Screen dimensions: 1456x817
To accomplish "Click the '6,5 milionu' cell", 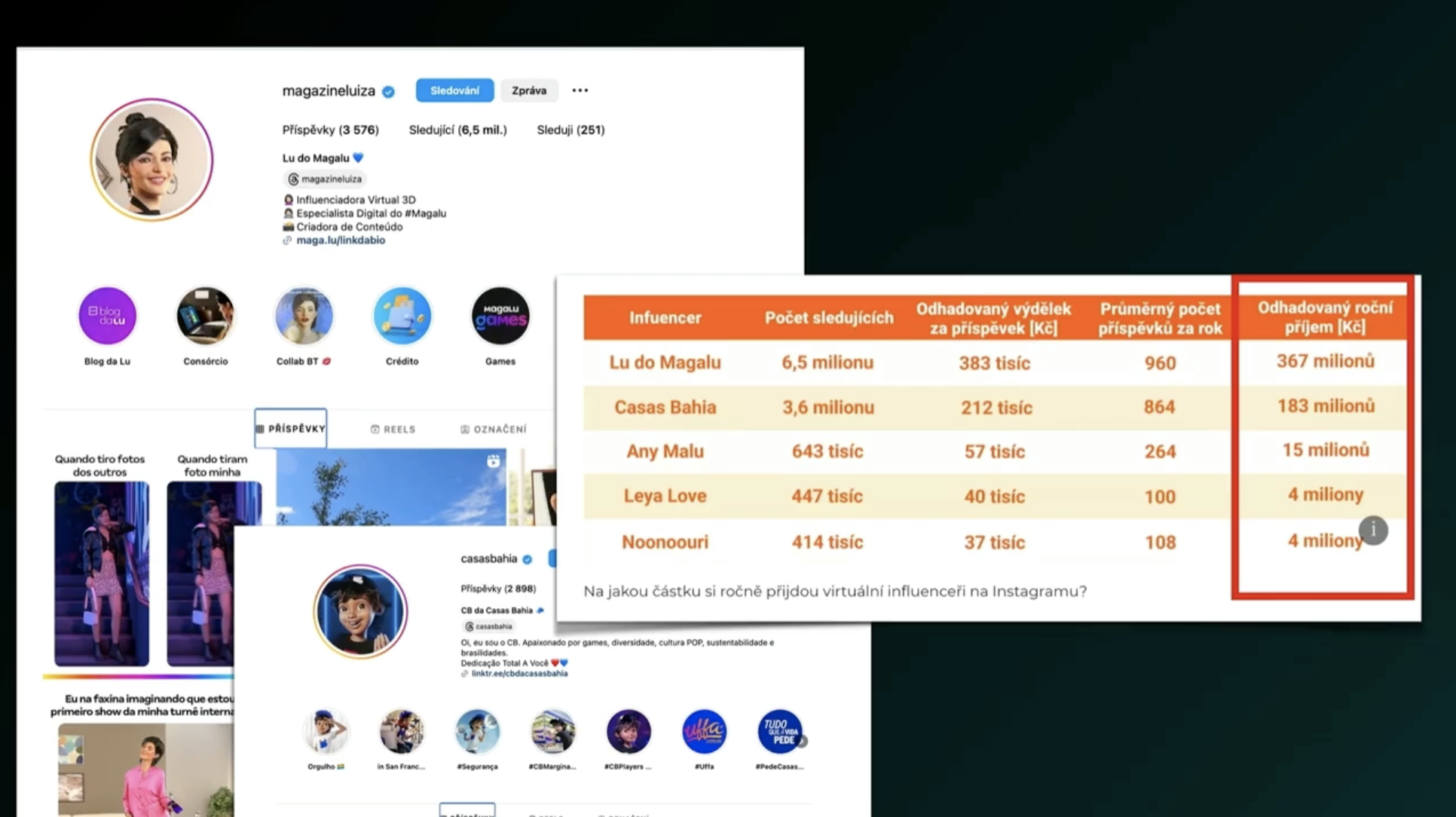I will [827, 363].
